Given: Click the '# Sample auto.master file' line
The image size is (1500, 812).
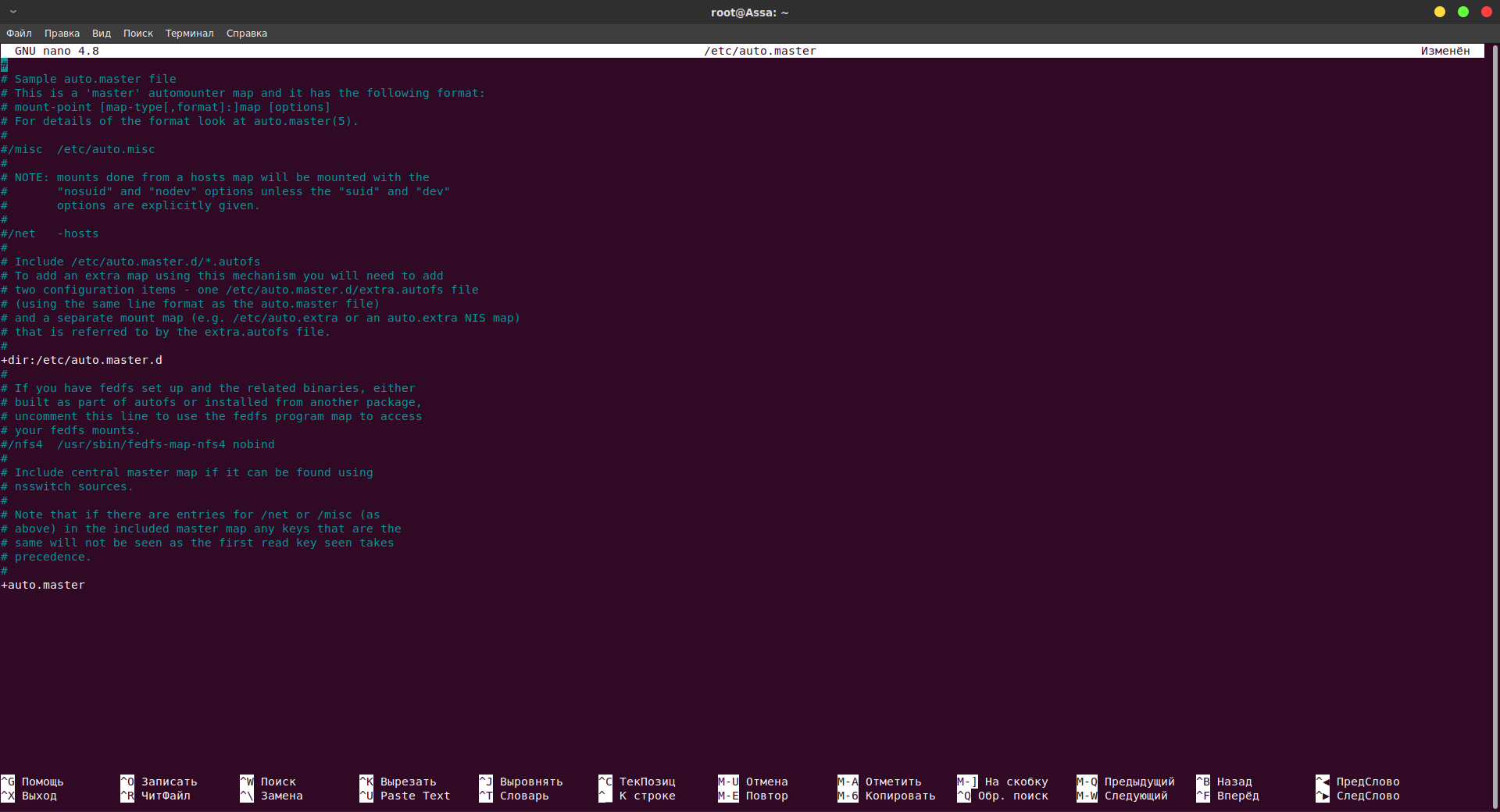Looking at the screenshot, I should (89, 79).
